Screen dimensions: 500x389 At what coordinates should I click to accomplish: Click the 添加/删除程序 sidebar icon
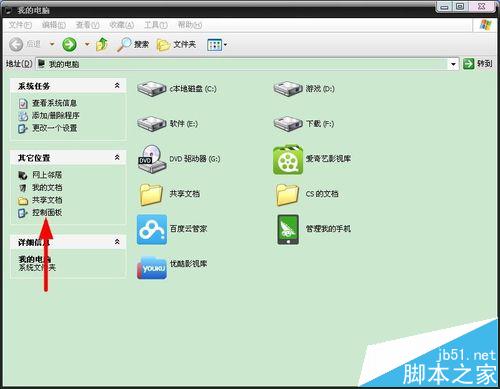click(x=23, y=116)
